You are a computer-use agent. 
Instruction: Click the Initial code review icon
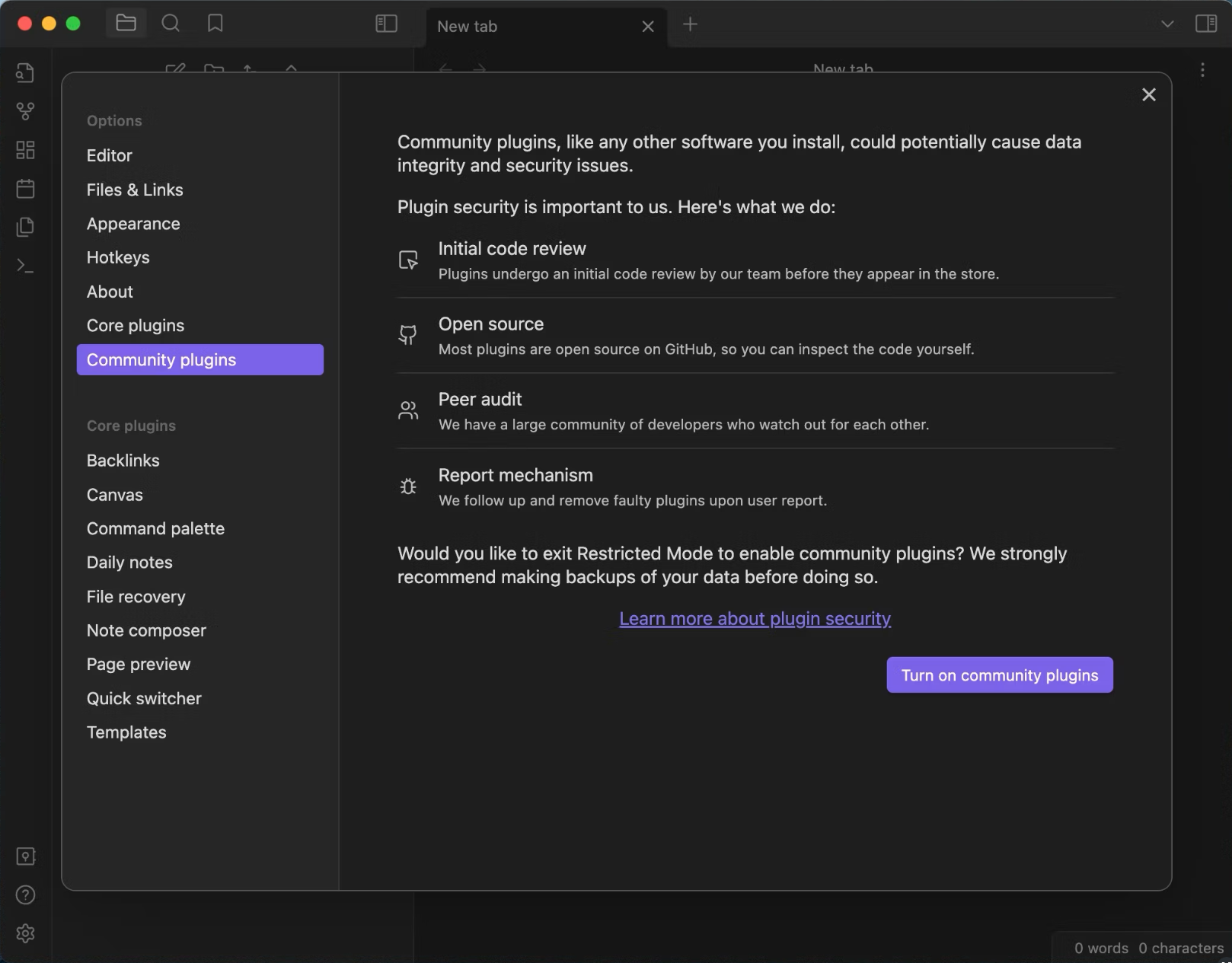point(408,260)
